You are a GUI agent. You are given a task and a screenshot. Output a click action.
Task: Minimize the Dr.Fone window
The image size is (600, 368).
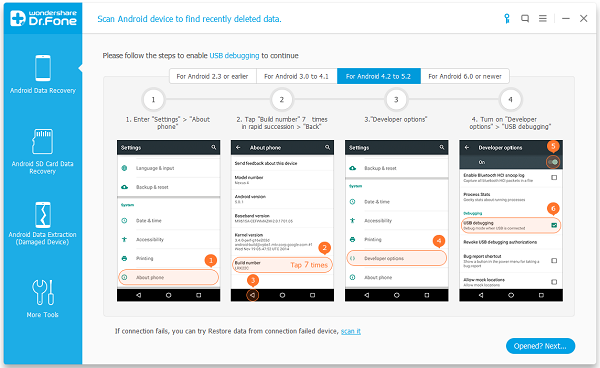566,18
